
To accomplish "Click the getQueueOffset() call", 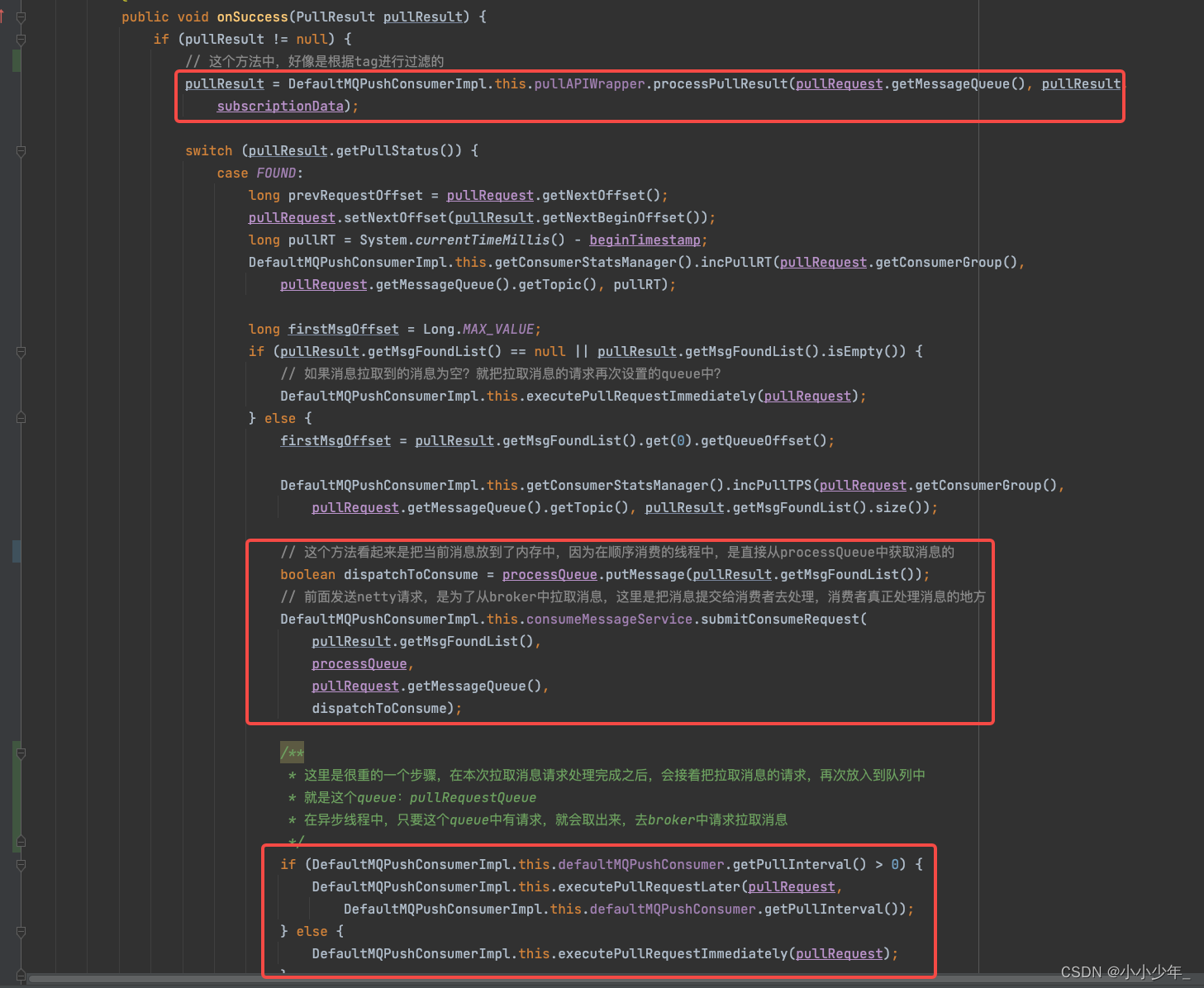I will [x=764, y=440].
